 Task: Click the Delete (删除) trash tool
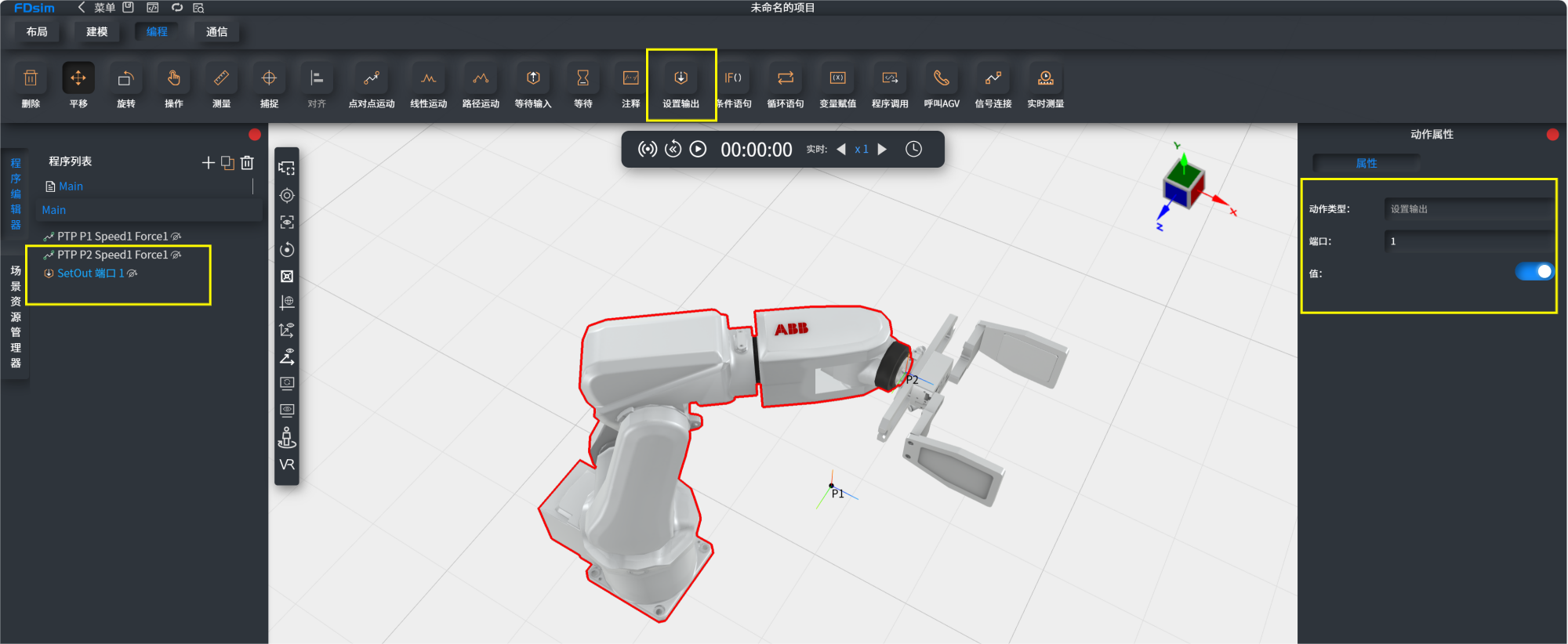[x=31, y=85]
